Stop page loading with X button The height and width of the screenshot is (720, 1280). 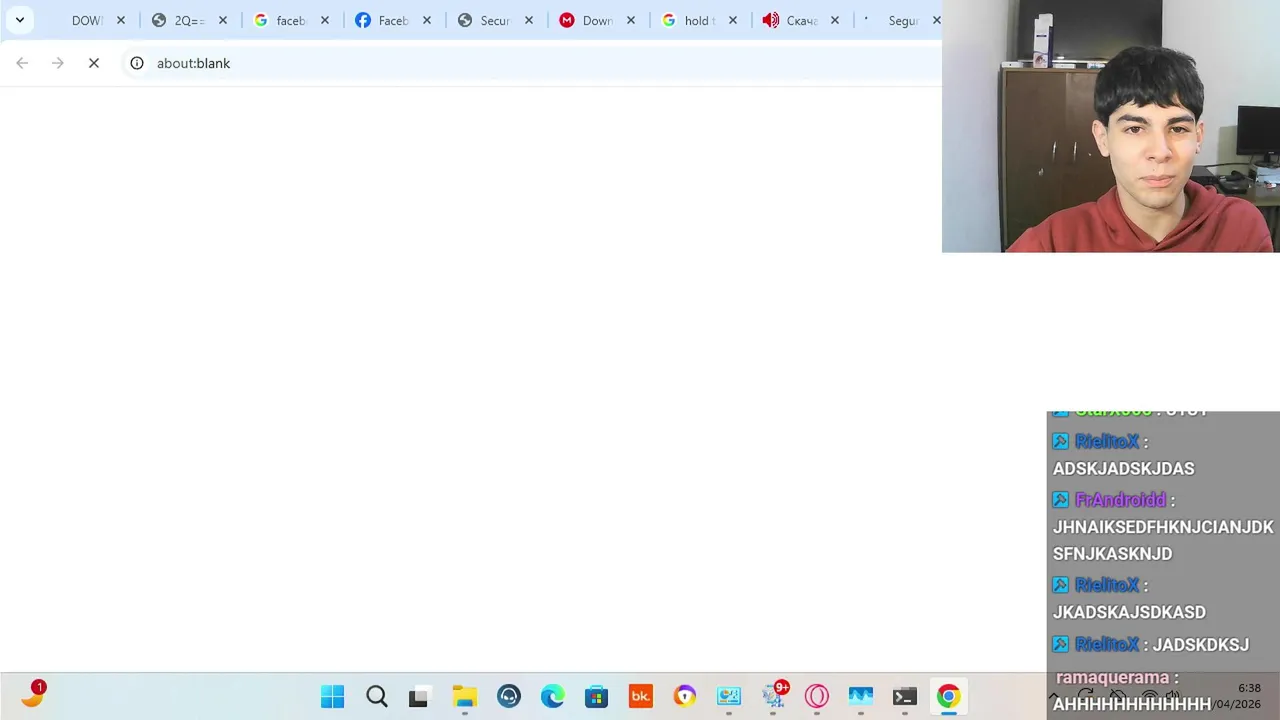click(94, 63)
